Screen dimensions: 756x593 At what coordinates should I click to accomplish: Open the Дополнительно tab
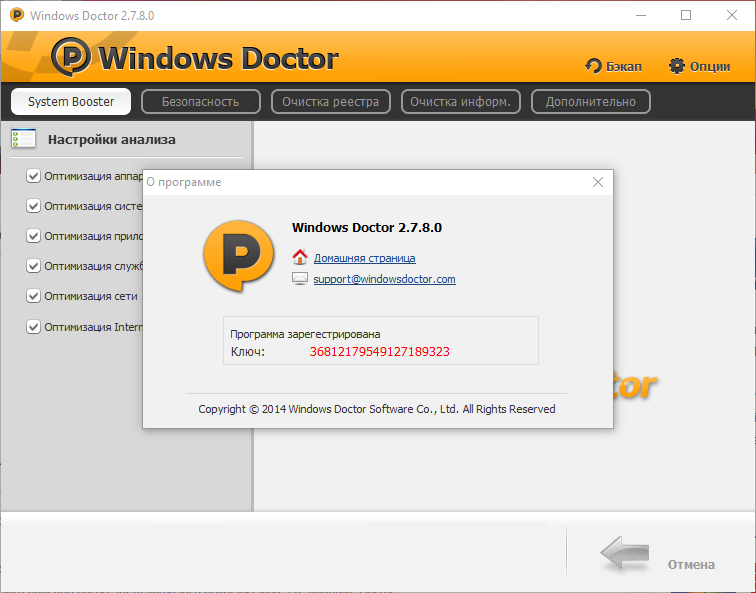click(x=591, y=102)
